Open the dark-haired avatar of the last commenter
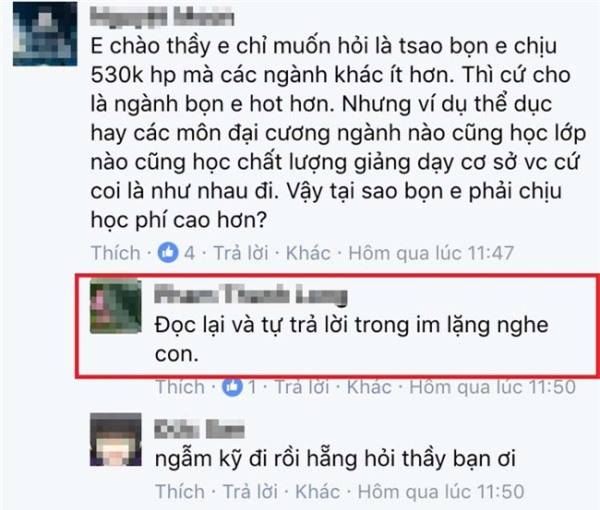This screenshot has height=510, width=600. click(x=116, y=440)
